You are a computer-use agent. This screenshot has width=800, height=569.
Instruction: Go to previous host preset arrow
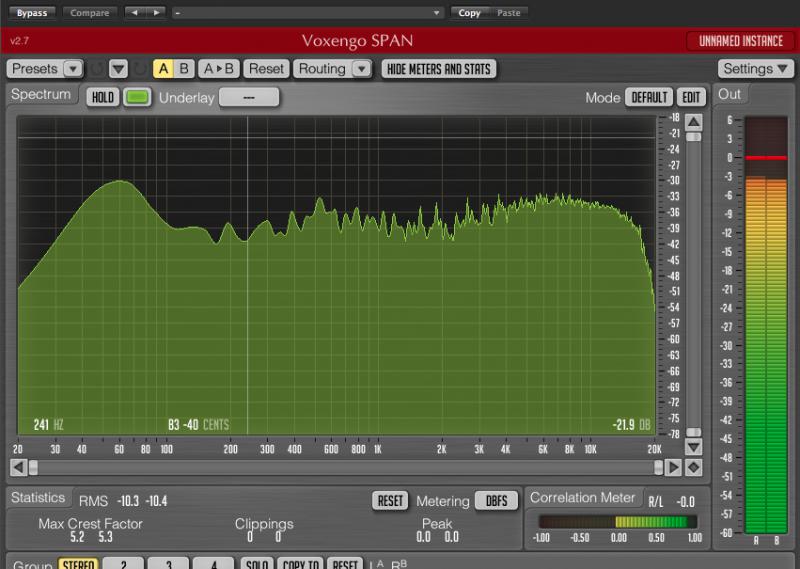pos(135,13)
